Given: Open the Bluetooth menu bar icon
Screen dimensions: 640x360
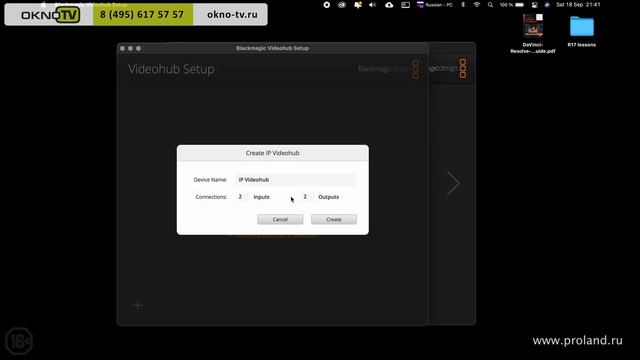Looking at the screenshot, I should pos(463,5).
